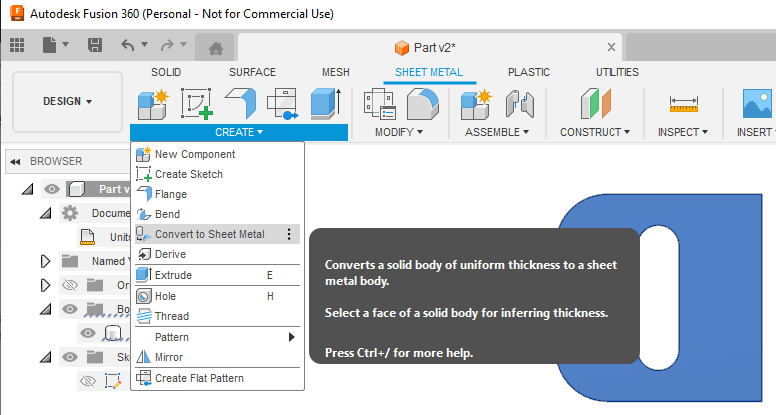Click the Construct plane icon

pos(596,103)
